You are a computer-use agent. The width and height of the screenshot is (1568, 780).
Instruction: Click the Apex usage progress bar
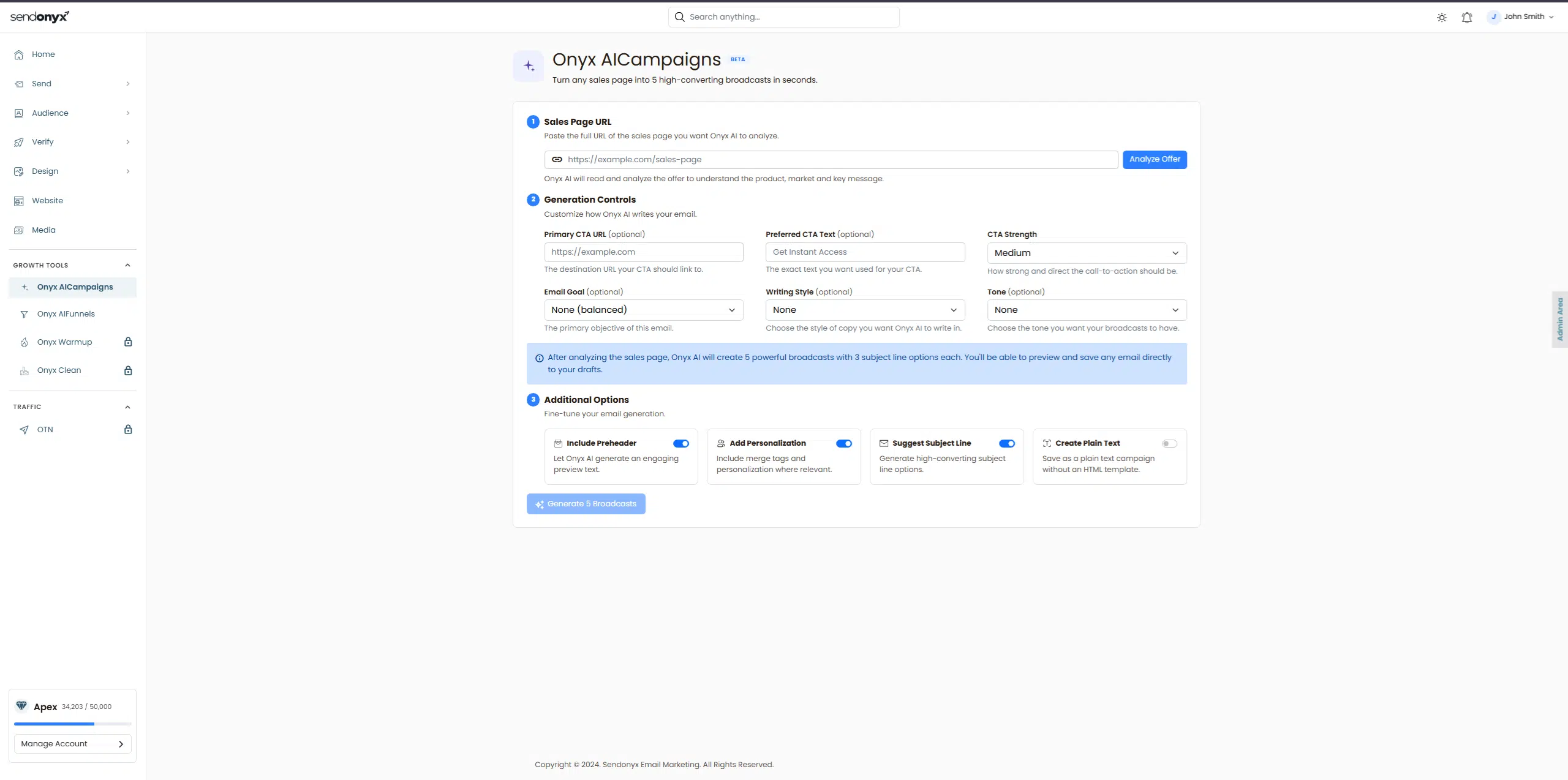(72, 724)
